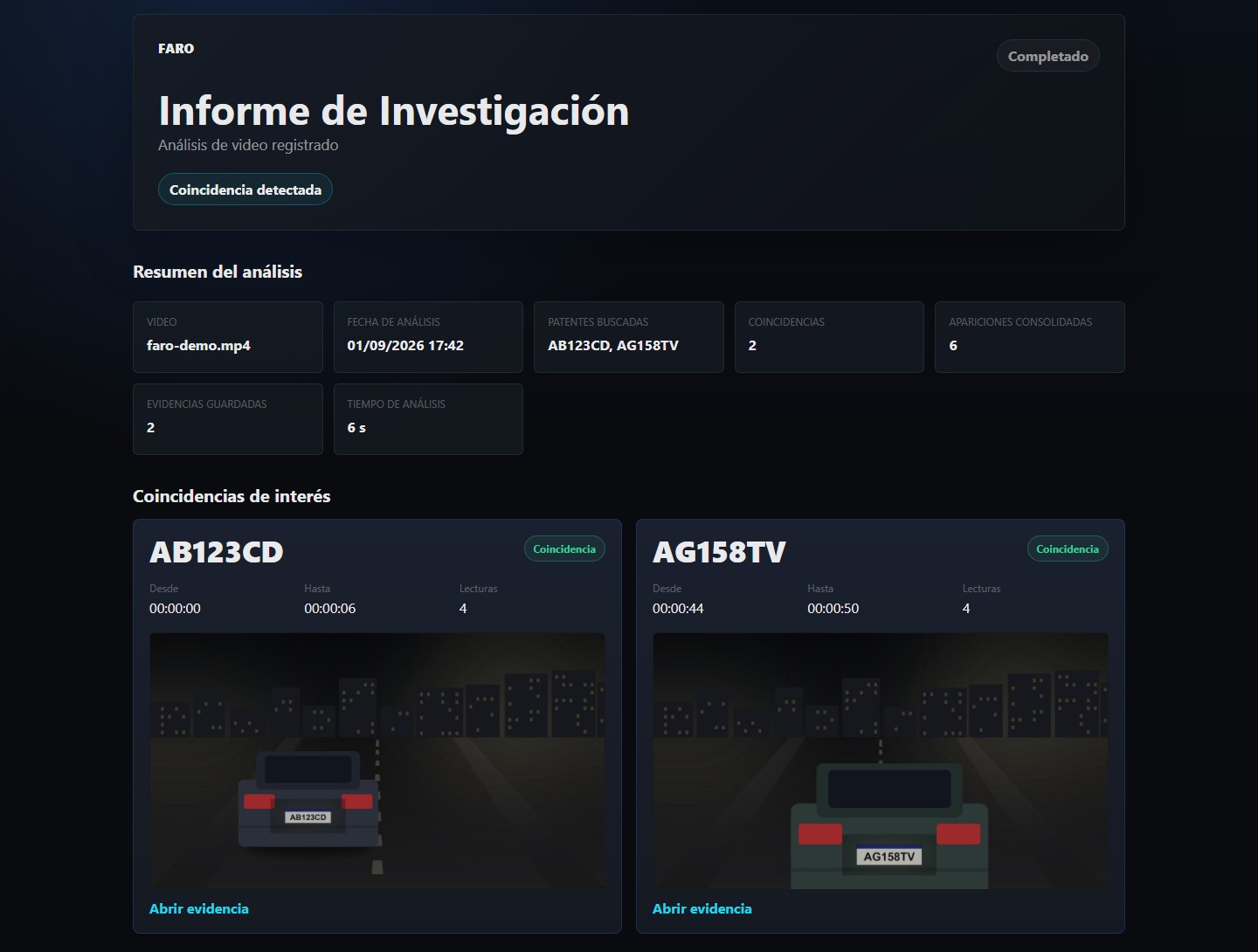Select the analysis time value 6 s
The image size is (1258, 952).
point(356,427)
